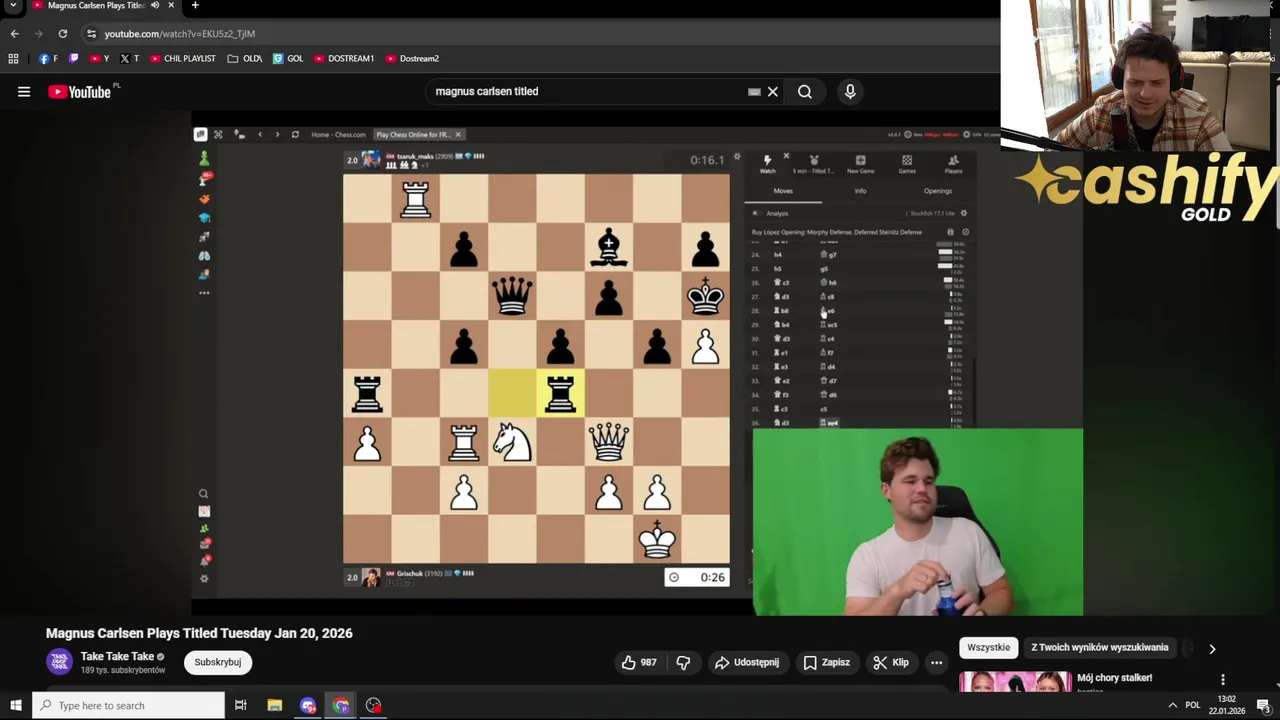Share the video via Udostępnij
The width and height of the screenshot is (1280, 720).
(747, 662)
